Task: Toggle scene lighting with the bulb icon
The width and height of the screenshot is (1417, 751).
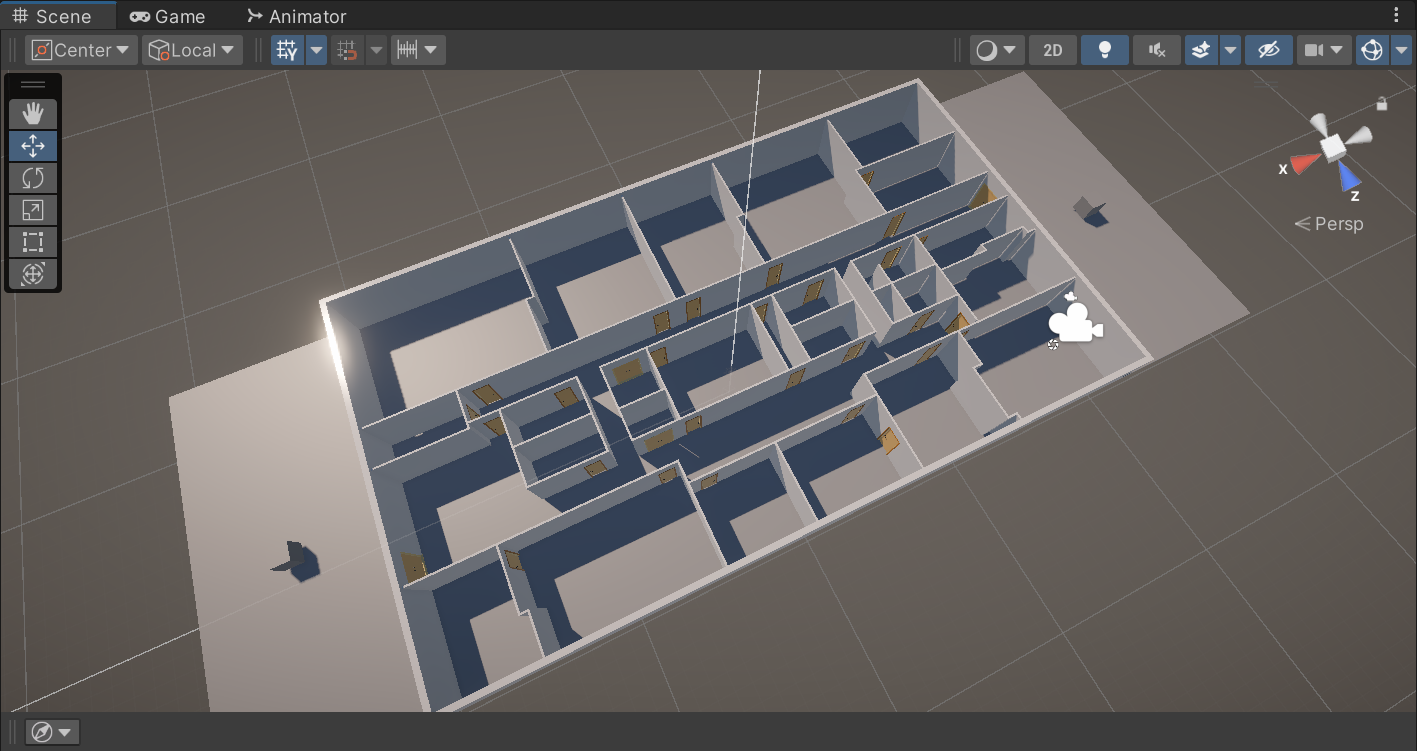Action: pos(1105,50)
